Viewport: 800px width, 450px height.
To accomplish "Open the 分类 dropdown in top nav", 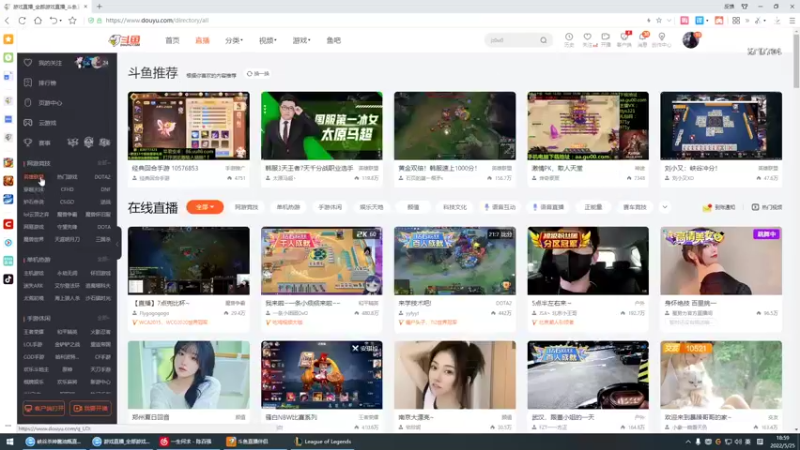I will pos(234,40).
